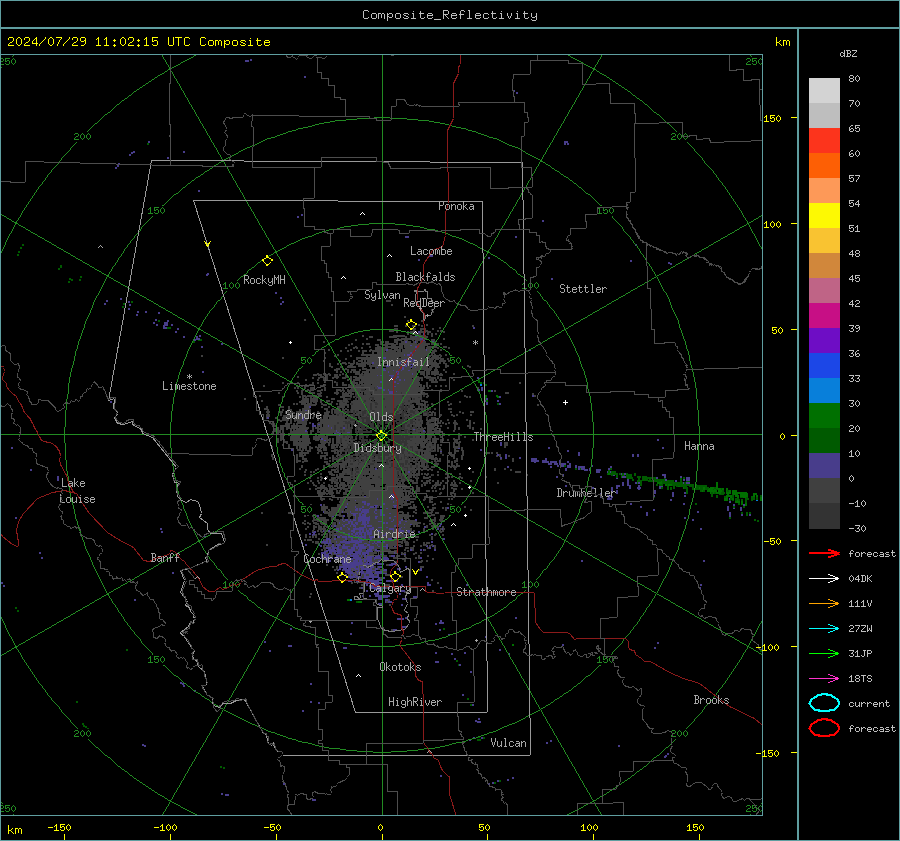Pick the bright red dBZ legend swatch
The width and height of the screenshot is (900, 841).
pos(824,140)
